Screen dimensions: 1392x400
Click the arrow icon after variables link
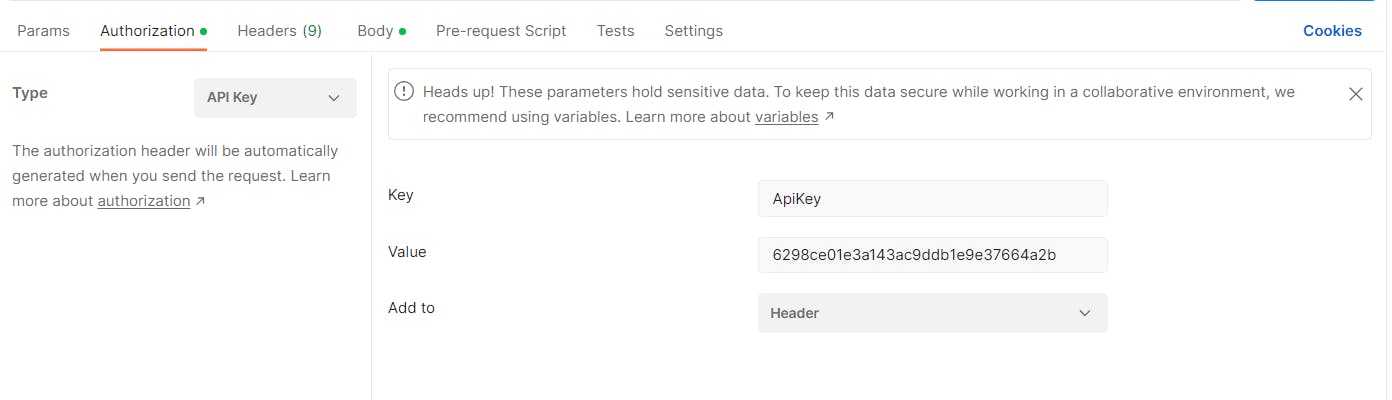pos(829,117)
